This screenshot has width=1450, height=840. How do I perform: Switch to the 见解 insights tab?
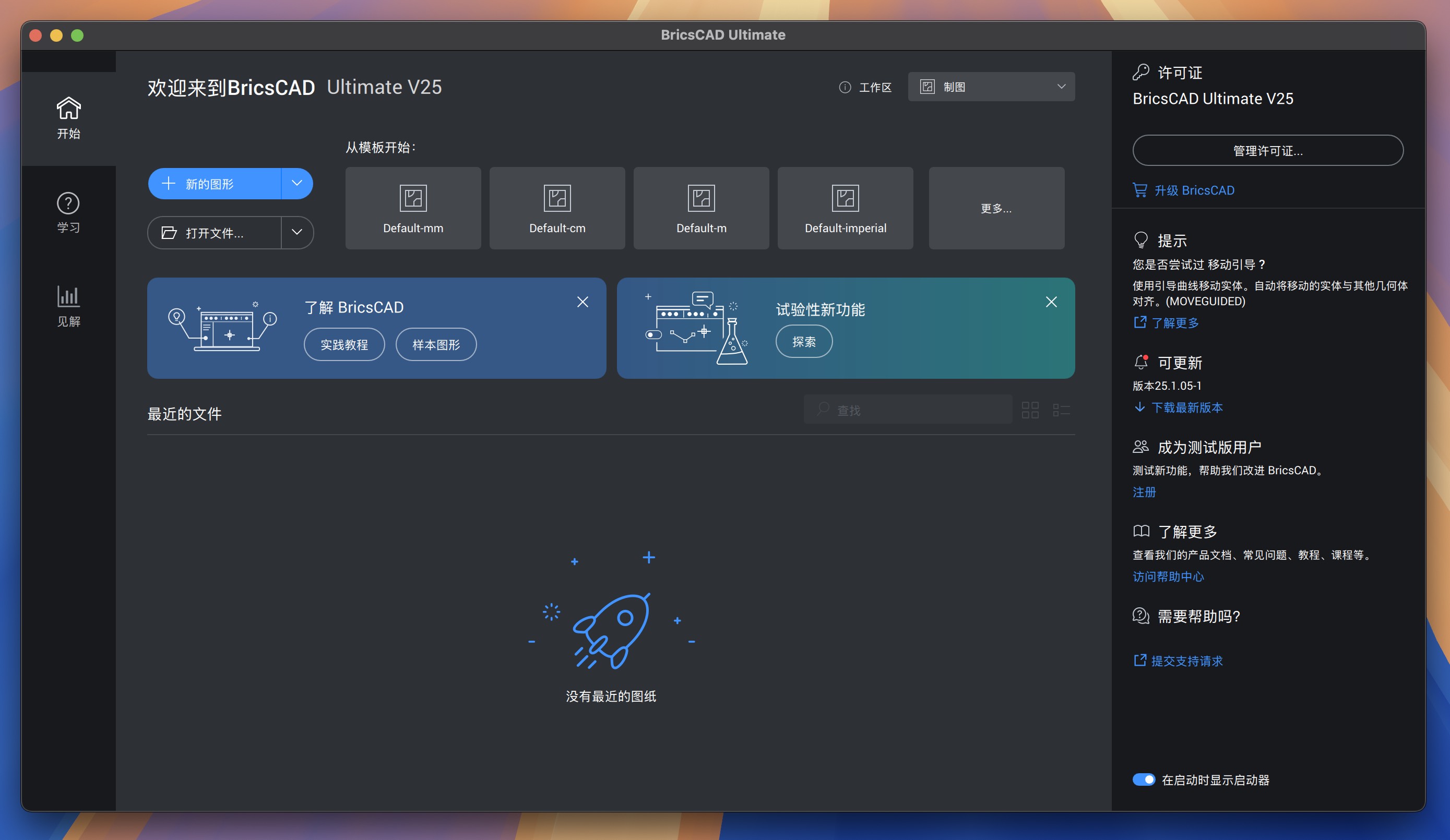(68, 306)
